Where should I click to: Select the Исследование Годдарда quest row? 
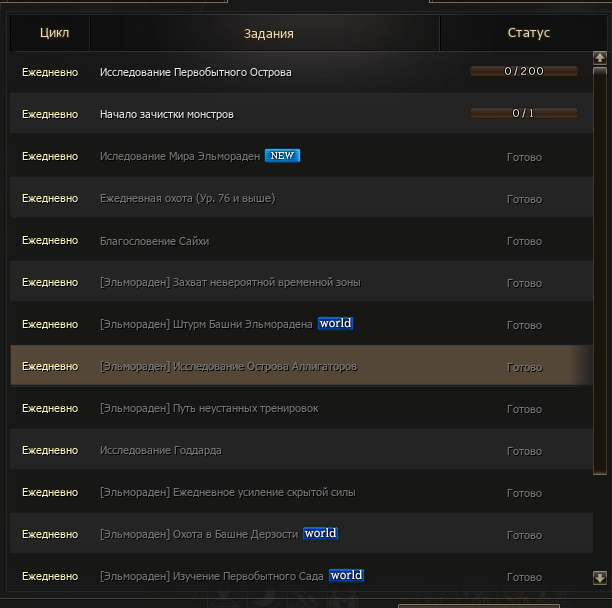click(161, 450)
